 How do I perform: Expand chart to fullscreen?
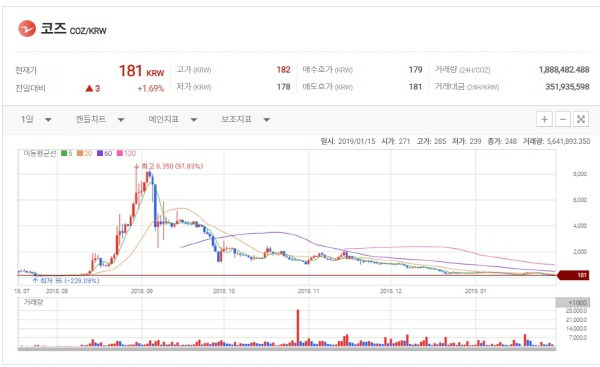pyautogui.click(x=581, y=119)
